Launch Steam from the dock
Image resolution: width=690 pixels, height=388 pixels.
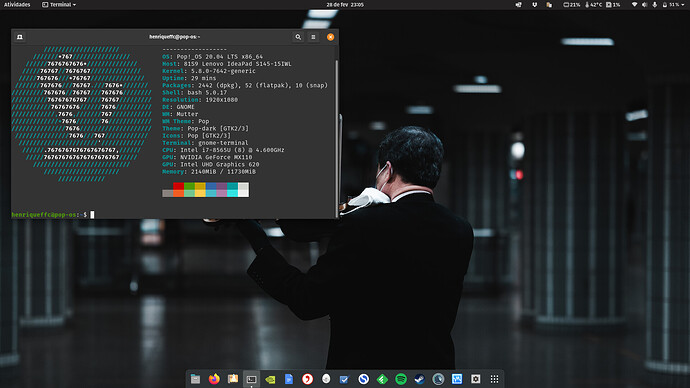pyautogui.click(x=419, y=379)
